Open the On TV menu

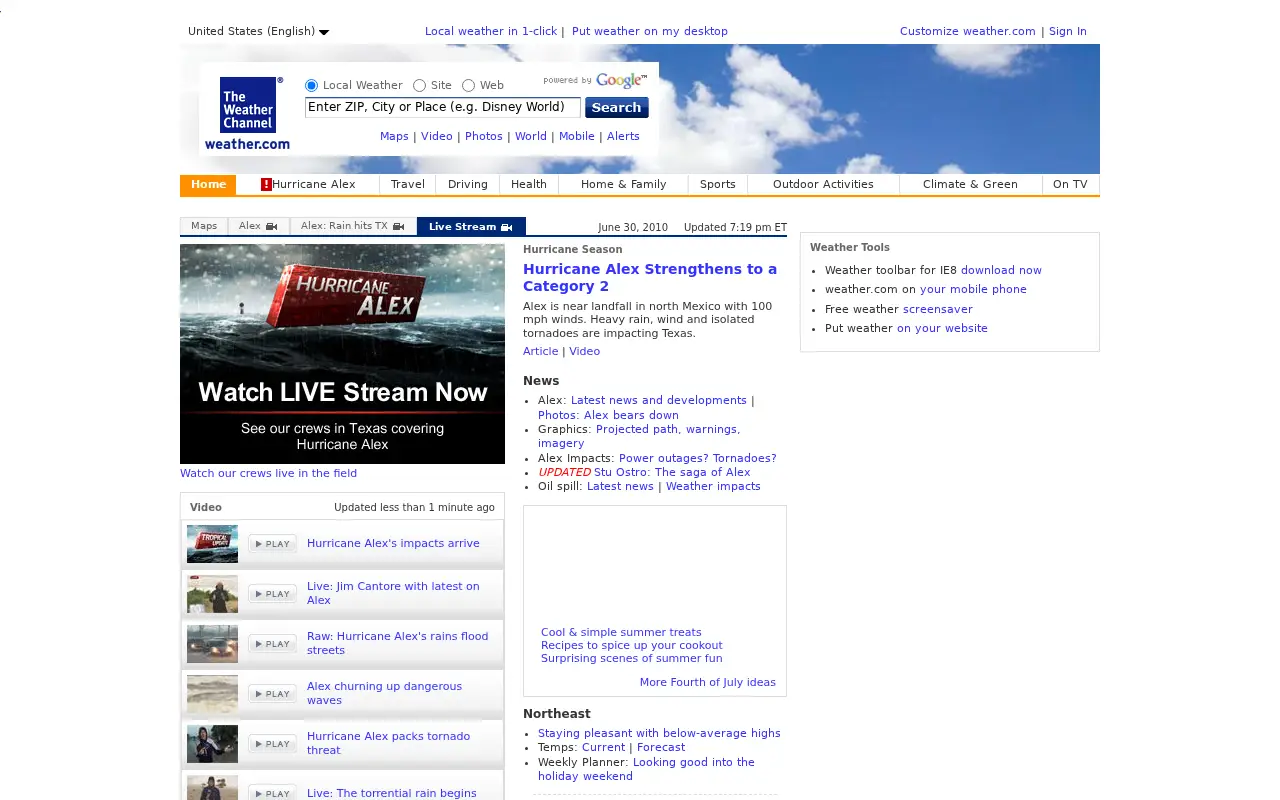(x=1070, y=184)
